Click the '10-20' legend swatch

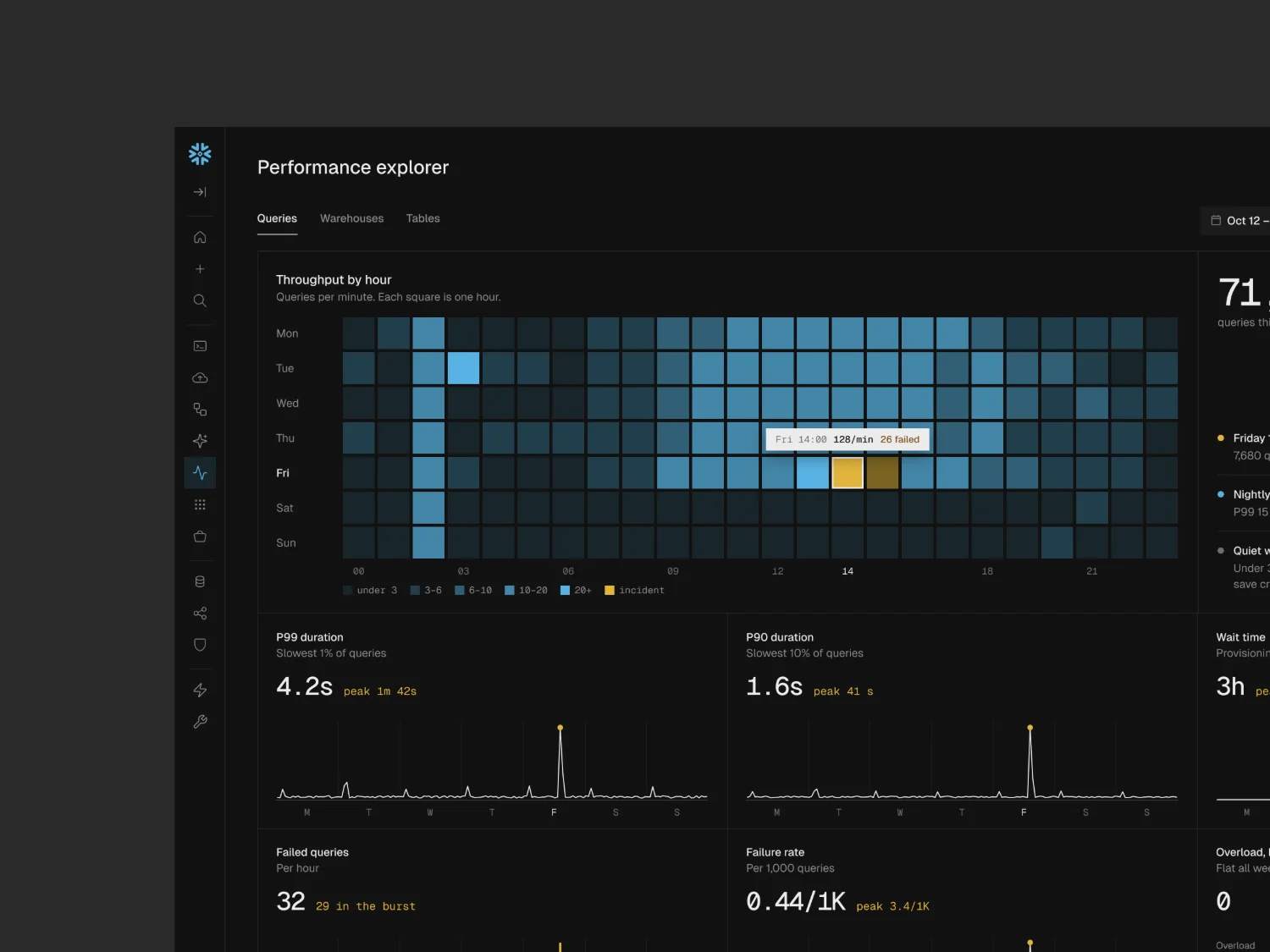click(510, 591)
